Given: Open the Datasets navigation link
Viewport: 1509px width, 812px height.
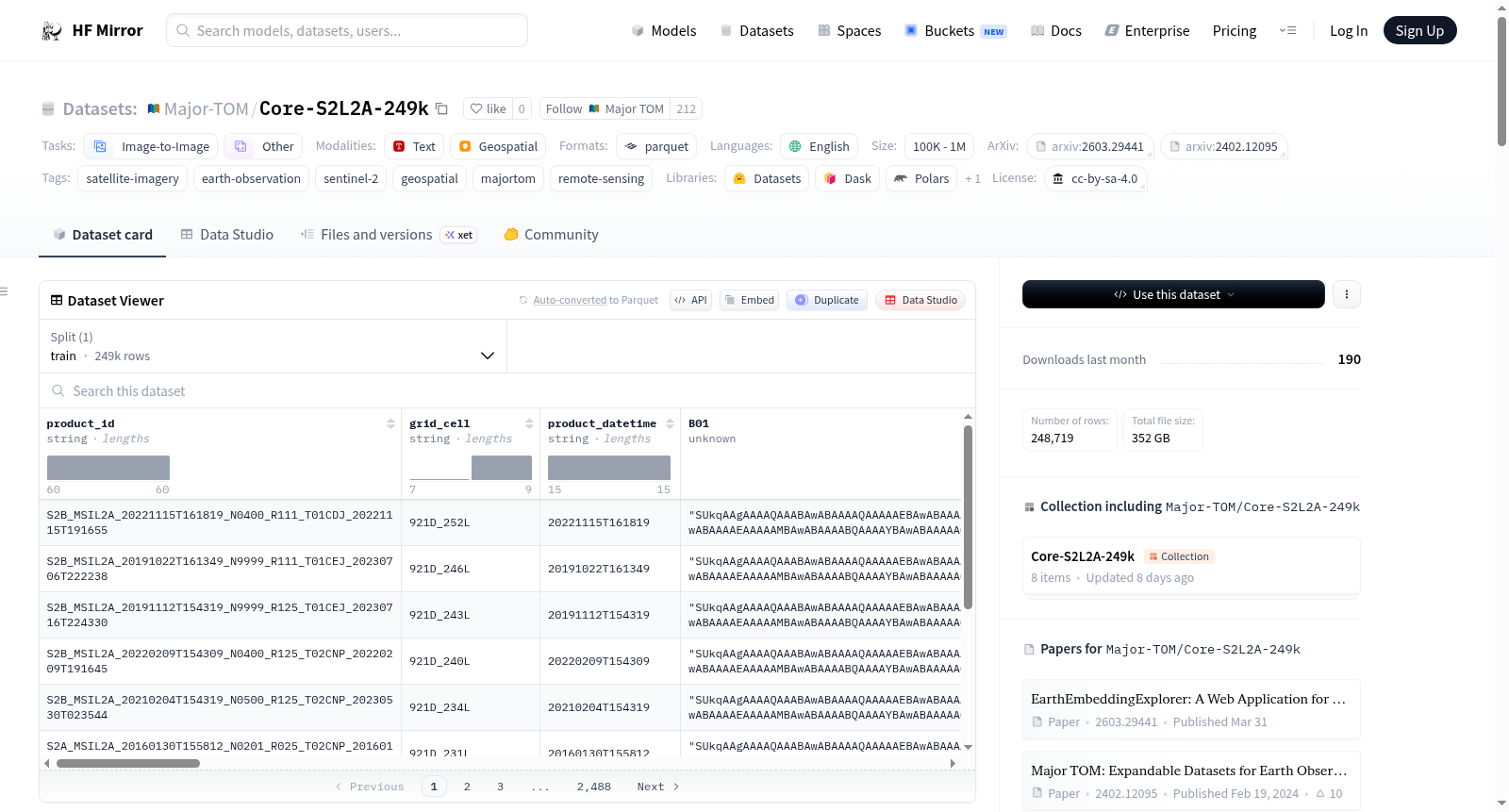Looking at the screenshot, I should point(756,31).
